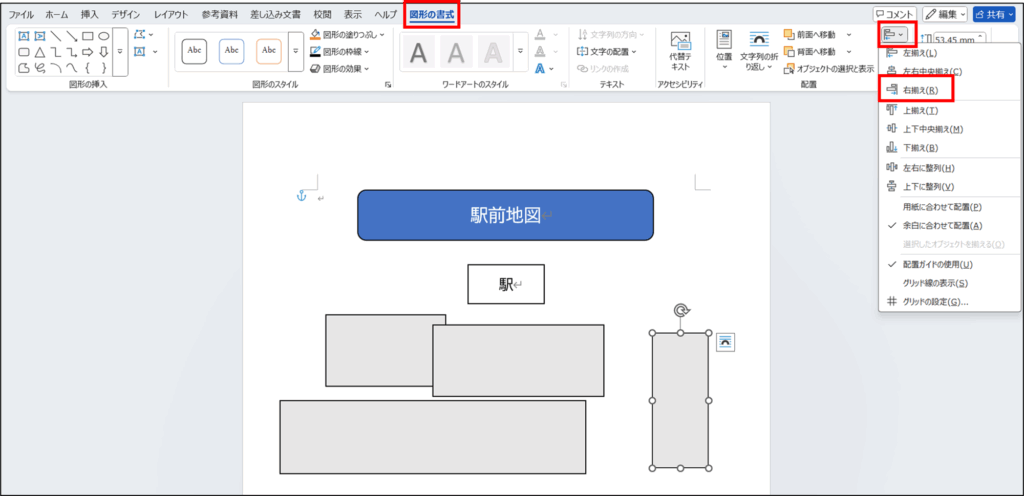The height and width of the screenshot is (496, 1024).
Task: Switch to the レイアウト tab
Action: coord(170,15)
